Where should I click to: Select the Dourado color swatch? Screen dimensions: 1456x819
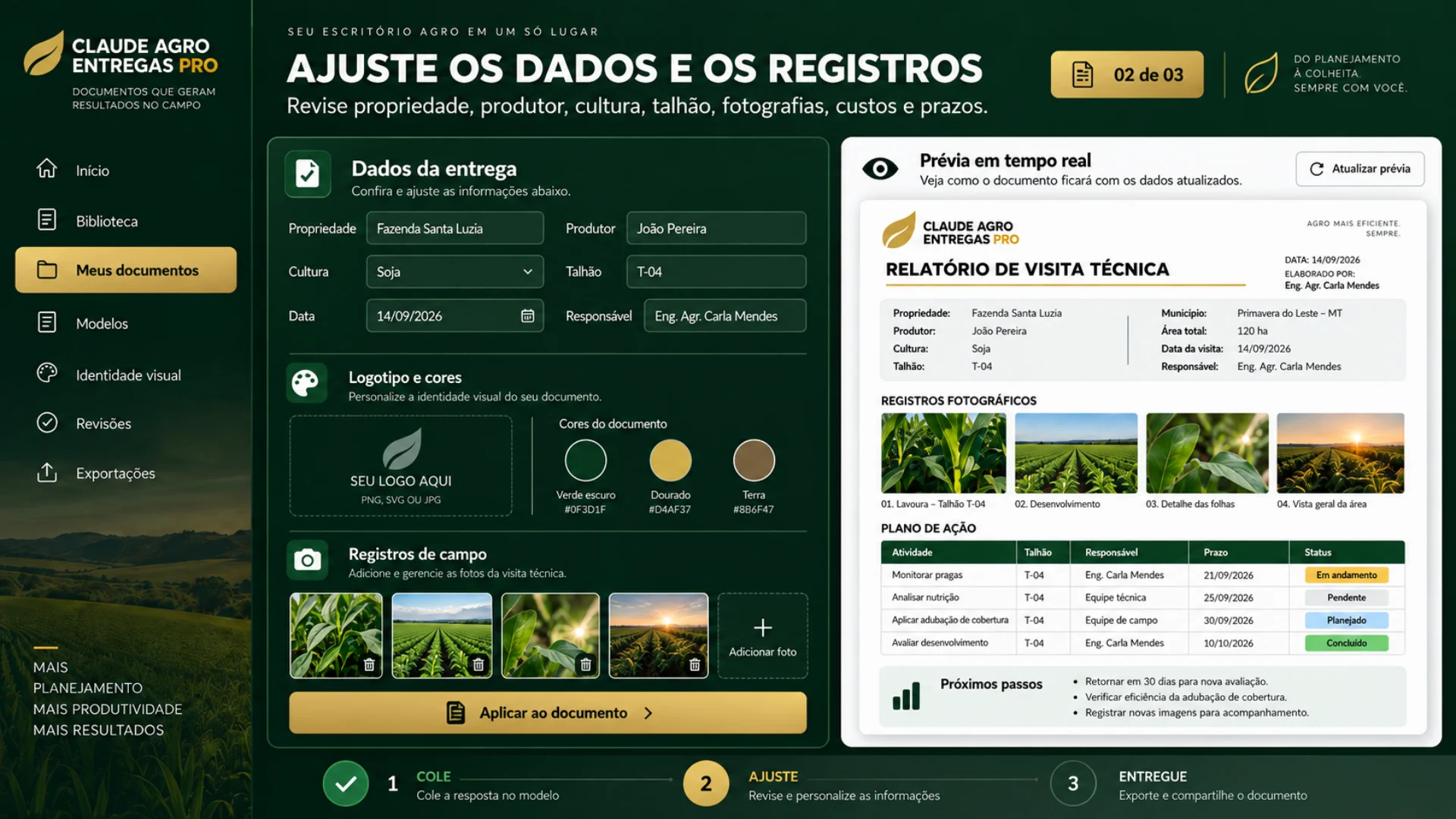pos(670,460)
